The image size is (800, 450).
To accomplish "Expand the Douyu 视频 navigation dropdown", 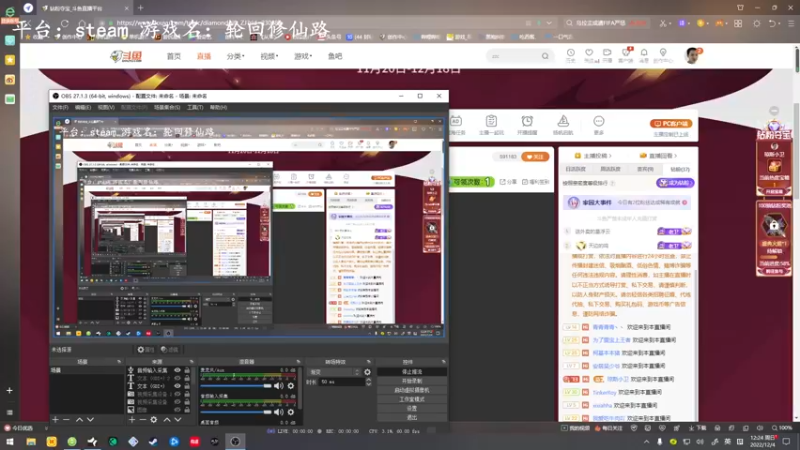I will coord(269,56).
